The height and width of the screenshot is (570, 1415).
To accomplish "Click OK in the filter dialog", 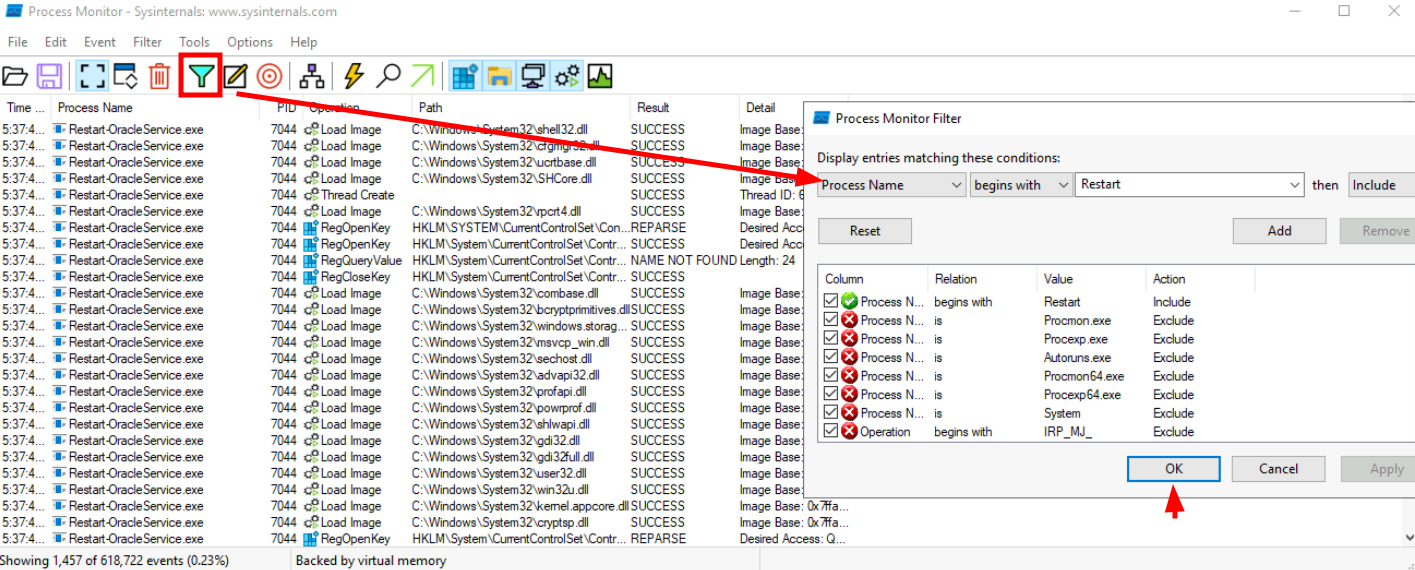I will [x=1173, y=469].
